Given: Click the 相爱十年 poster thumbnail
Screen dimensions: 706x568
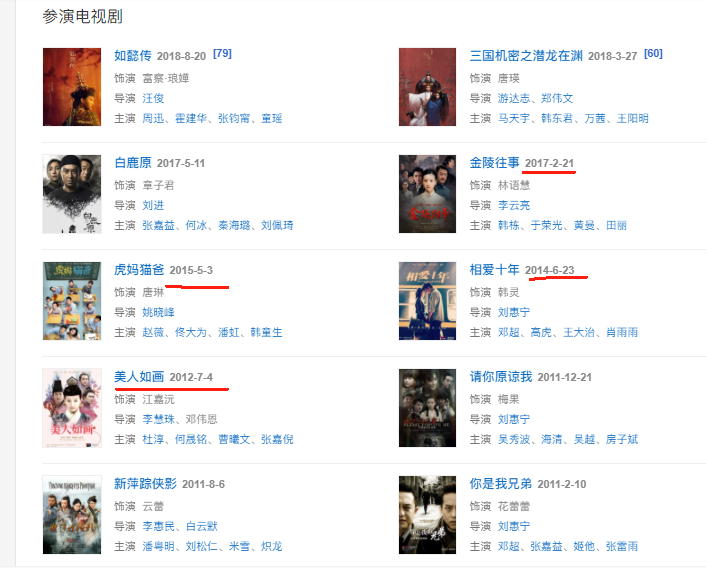Looking at the screenshot, I should (x=427, y=301).
